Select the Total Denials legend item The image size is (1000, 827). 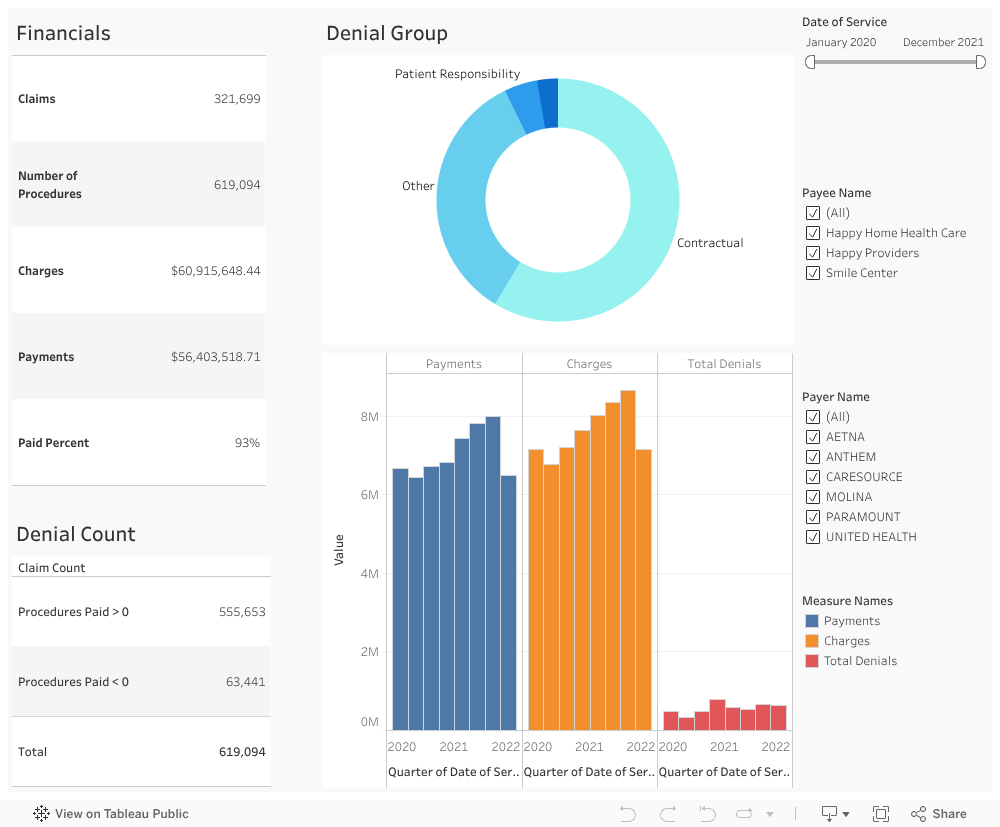(x=860, y=661)
